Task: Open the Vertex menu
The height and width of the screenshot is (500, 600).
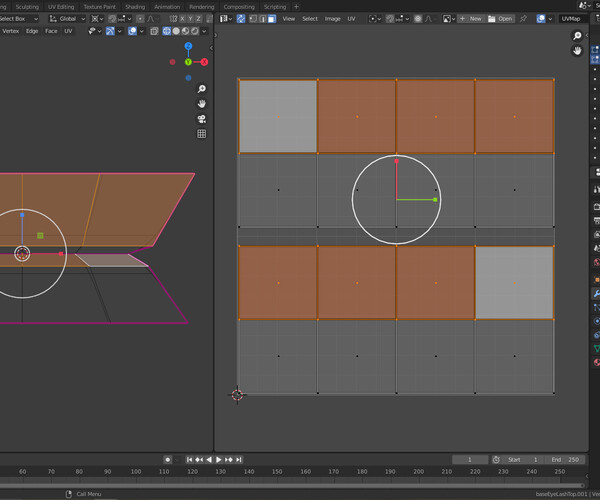Action: 11,31
